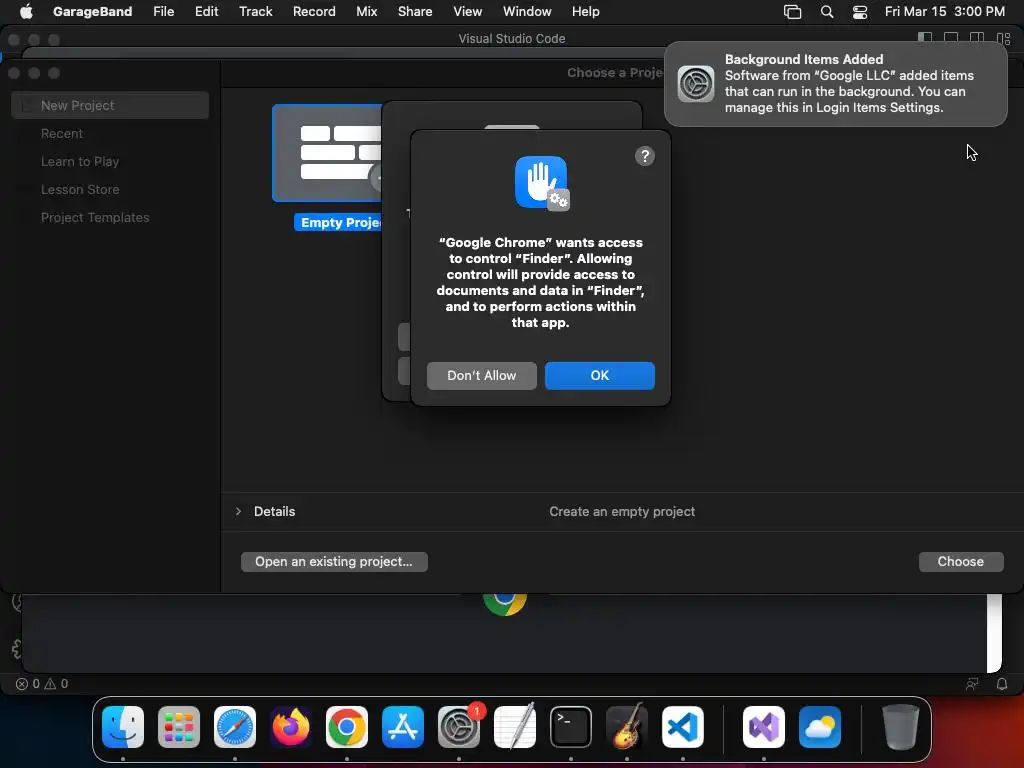
Task: Open the Mix menu
Action: [x=366, y=11]
